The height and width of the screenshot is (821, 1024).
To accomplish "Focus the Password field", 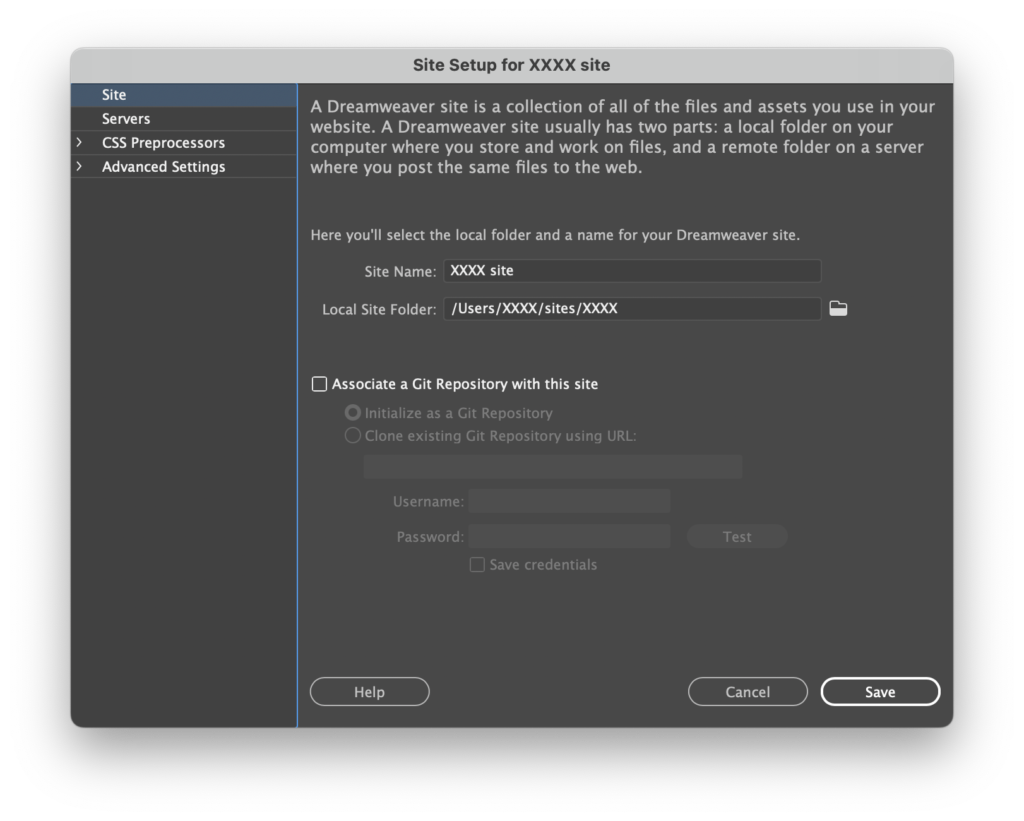I will point(569,537).
